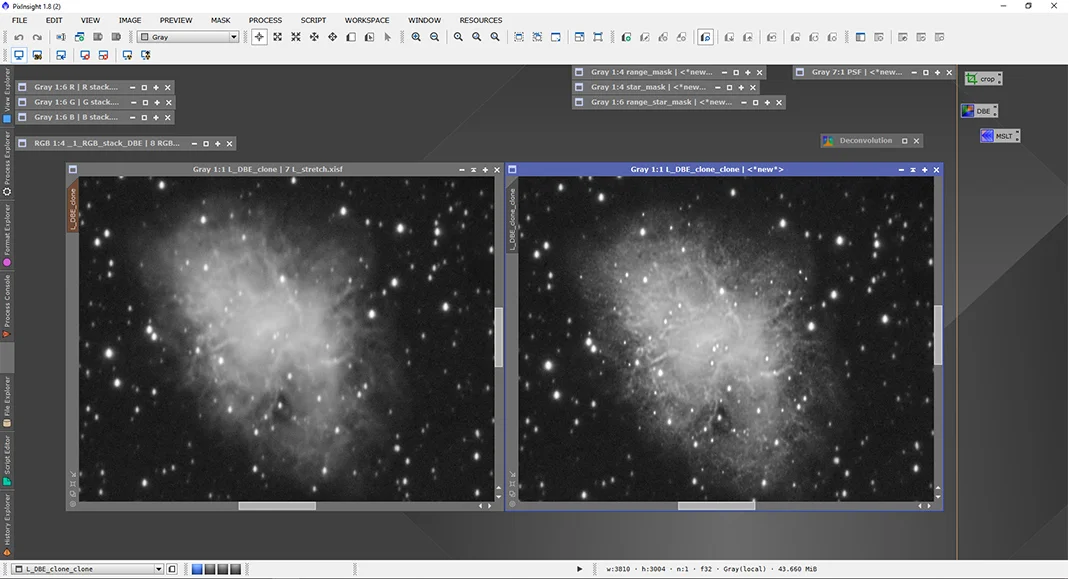This screenshot has width=1069, height=579.
Task: Select the Zoom In tool in the toolbar
Action: tap(416, 37)
